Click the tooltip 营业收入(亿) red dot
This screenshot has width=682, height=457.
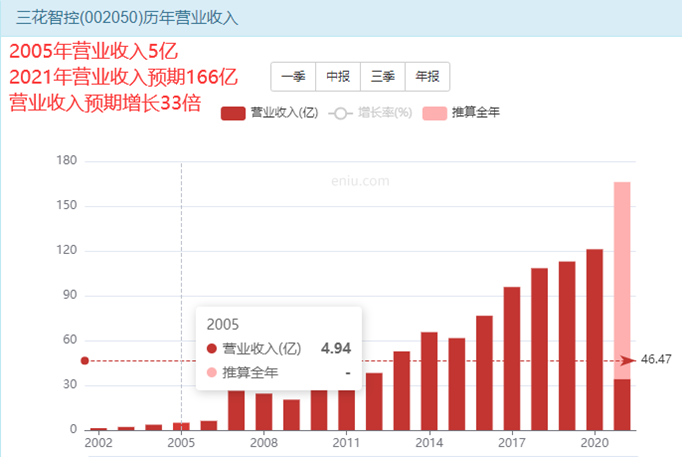click(212, 348)
